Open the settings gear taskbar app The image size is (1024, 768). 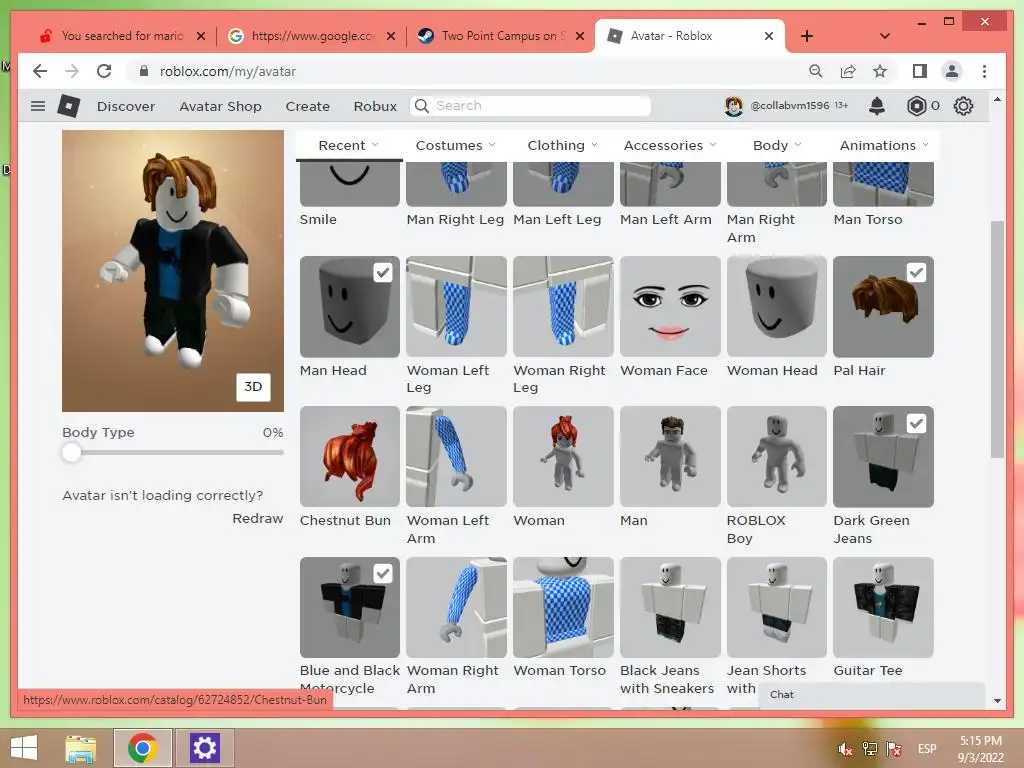[x=204, y=748]
